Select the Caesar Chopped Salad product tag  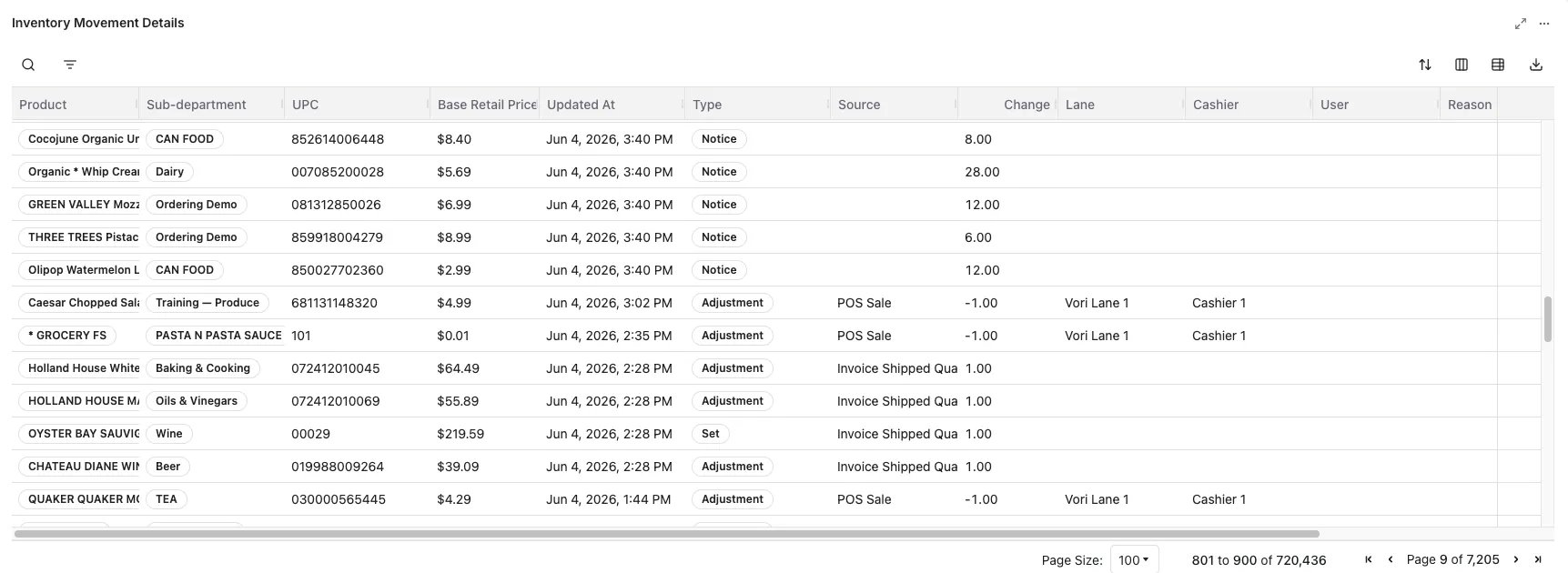(x=80, y=303)
